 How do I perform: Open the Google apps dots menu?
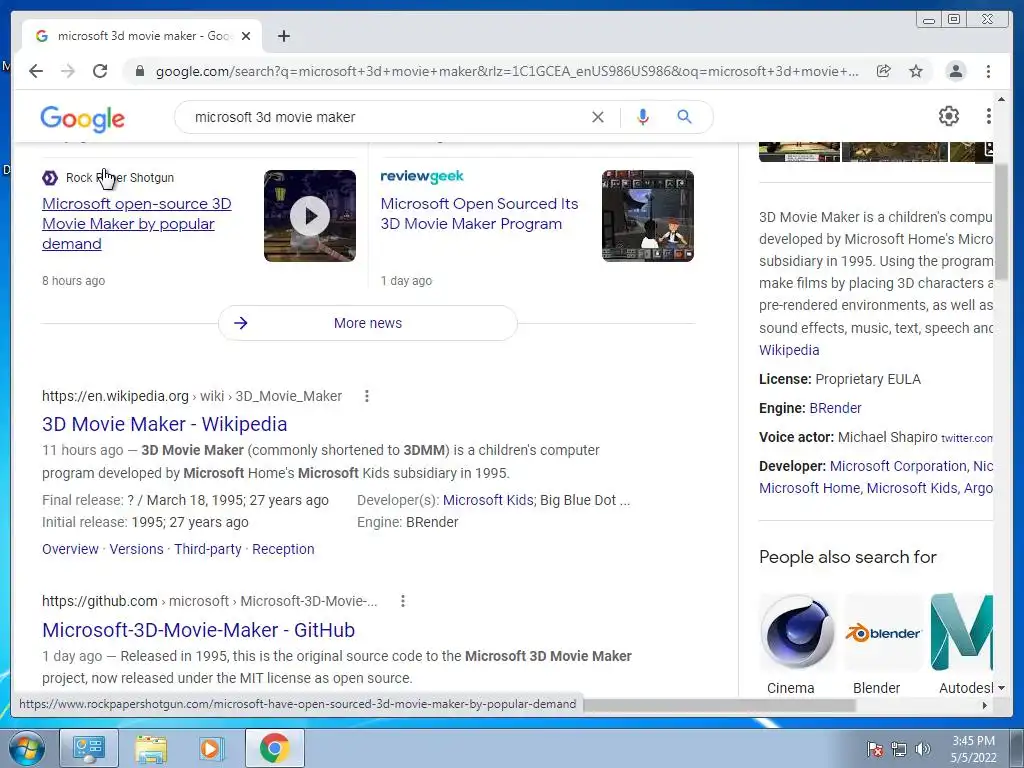pyautogui.click(x=988, y=116)
